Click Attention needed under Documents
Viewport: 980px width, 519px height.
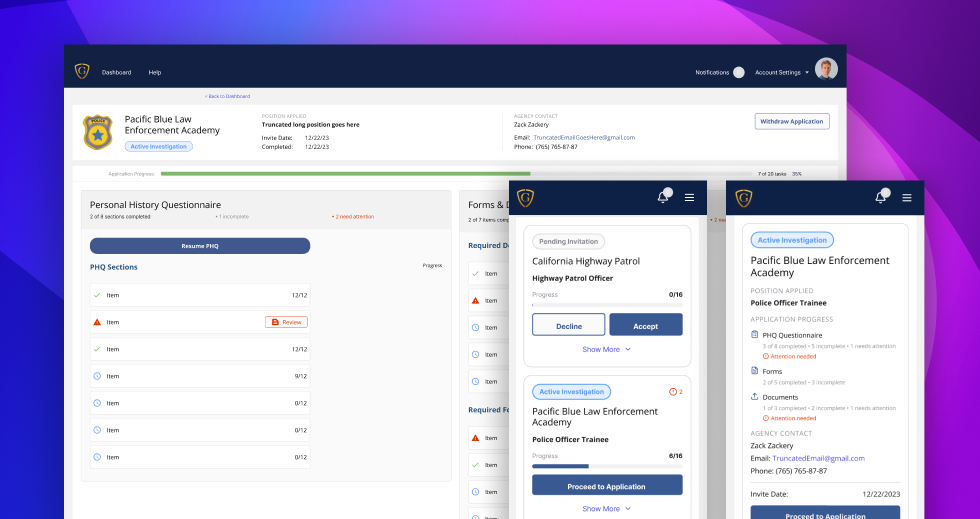pos(789,418)
